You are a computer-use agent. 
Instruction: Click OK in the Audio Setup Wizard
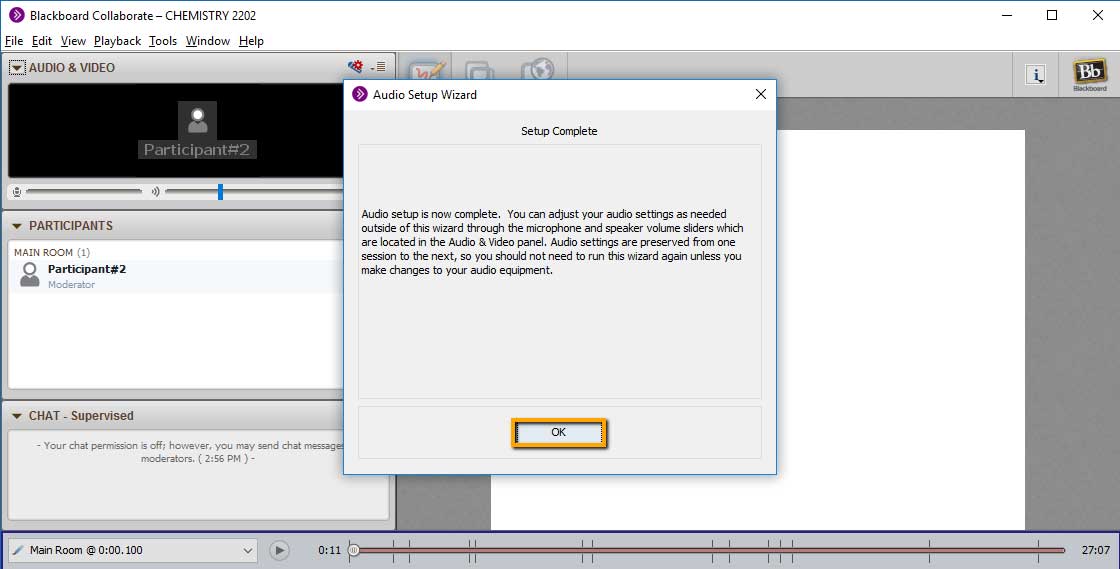click(559, 433)
